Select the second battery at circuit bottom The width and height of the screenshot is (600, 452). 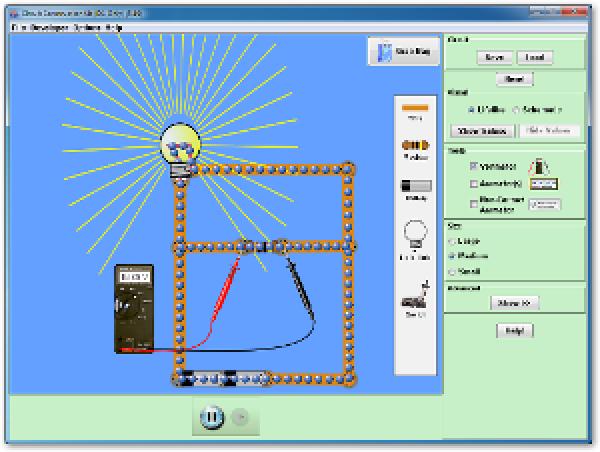(x=246, y=379)
